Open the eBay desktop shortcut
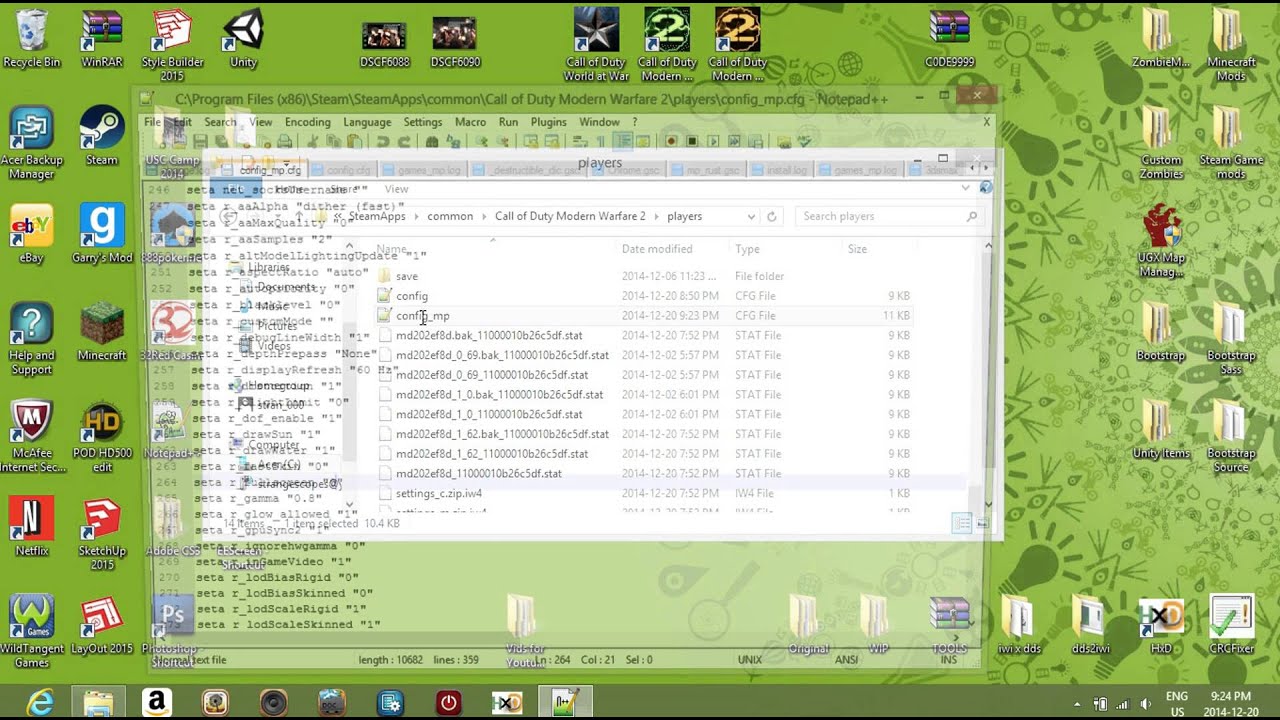The height and width of the screenshot is (720, 1280). tap(32, 234)
